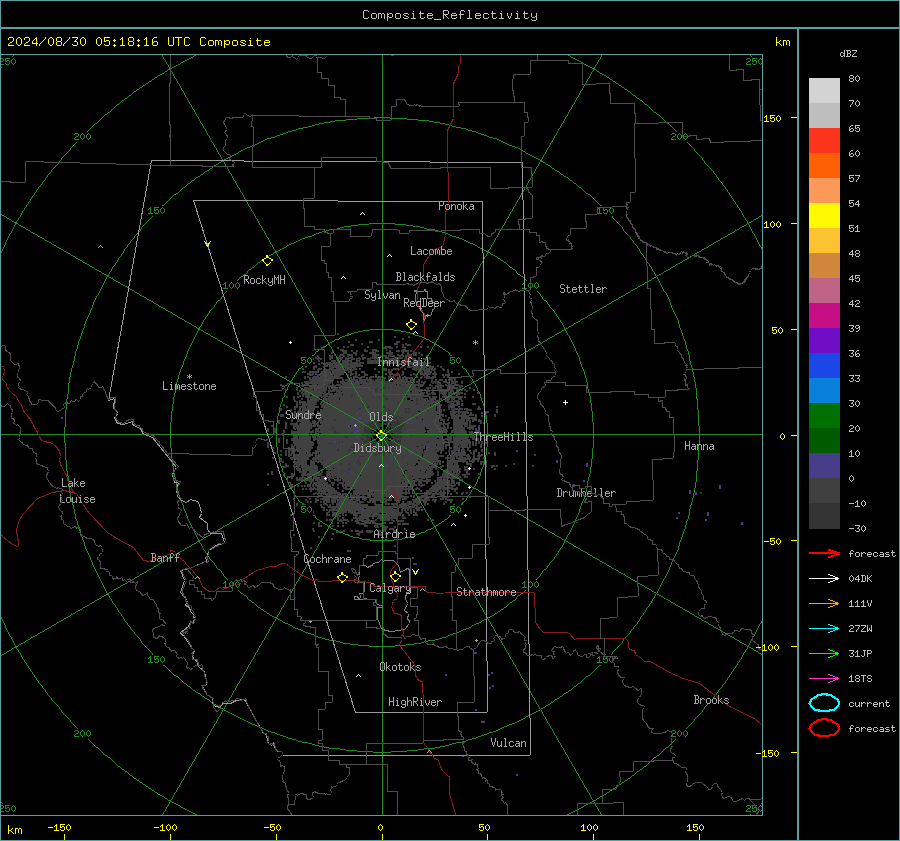
Task: Click the orange 111V arrow icon
Action: (824, 603)
